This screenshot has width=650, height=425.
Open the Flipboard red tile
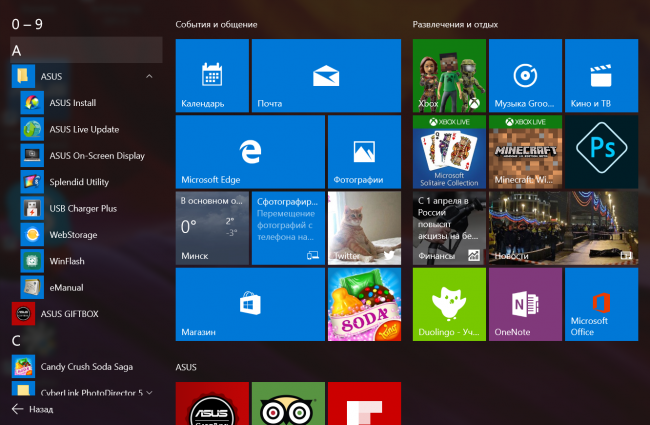click(x=364, y=403)
